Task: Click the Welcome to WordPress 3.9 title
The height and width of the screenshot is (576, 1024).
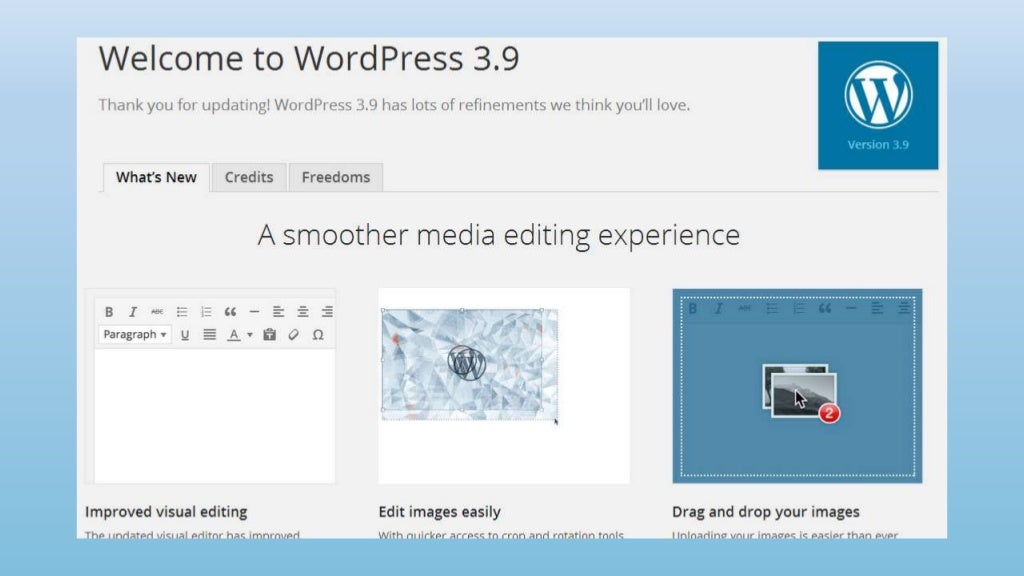Action: click(309, 58)
